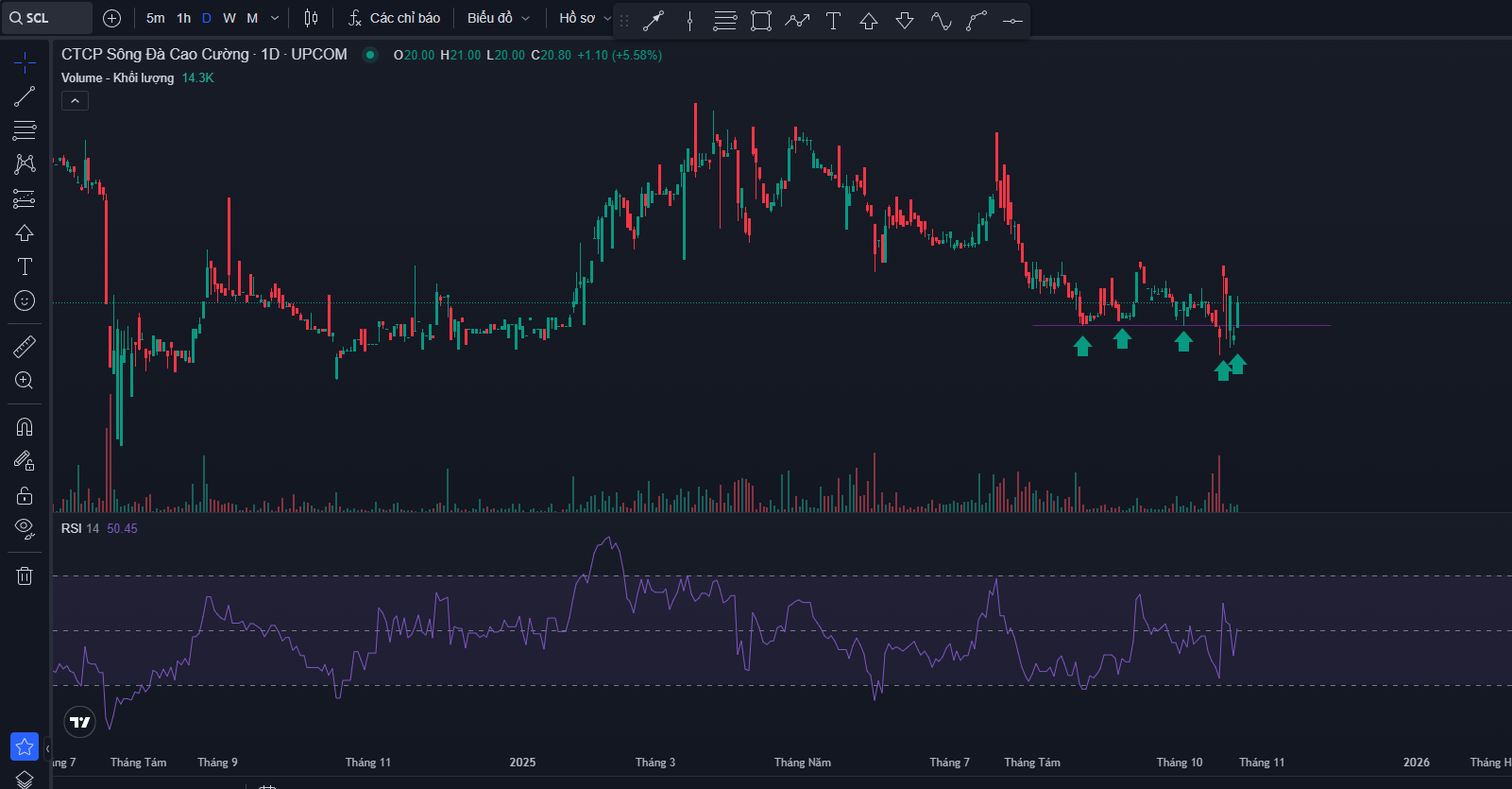Switch to the W weekly timeframe
This screenshot has height=789, width=1512.
coord(229,18)
